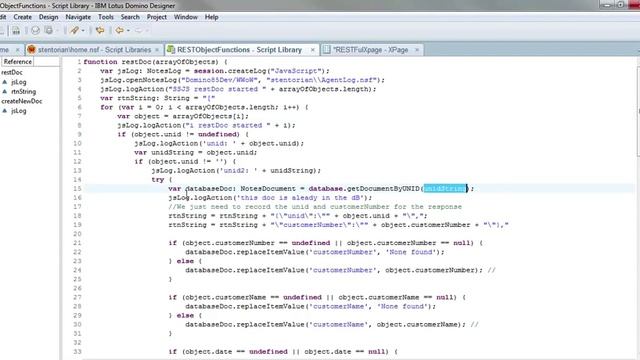
Task: Click the 'else' keyword on line 23
Action: [x=185, y=261]
